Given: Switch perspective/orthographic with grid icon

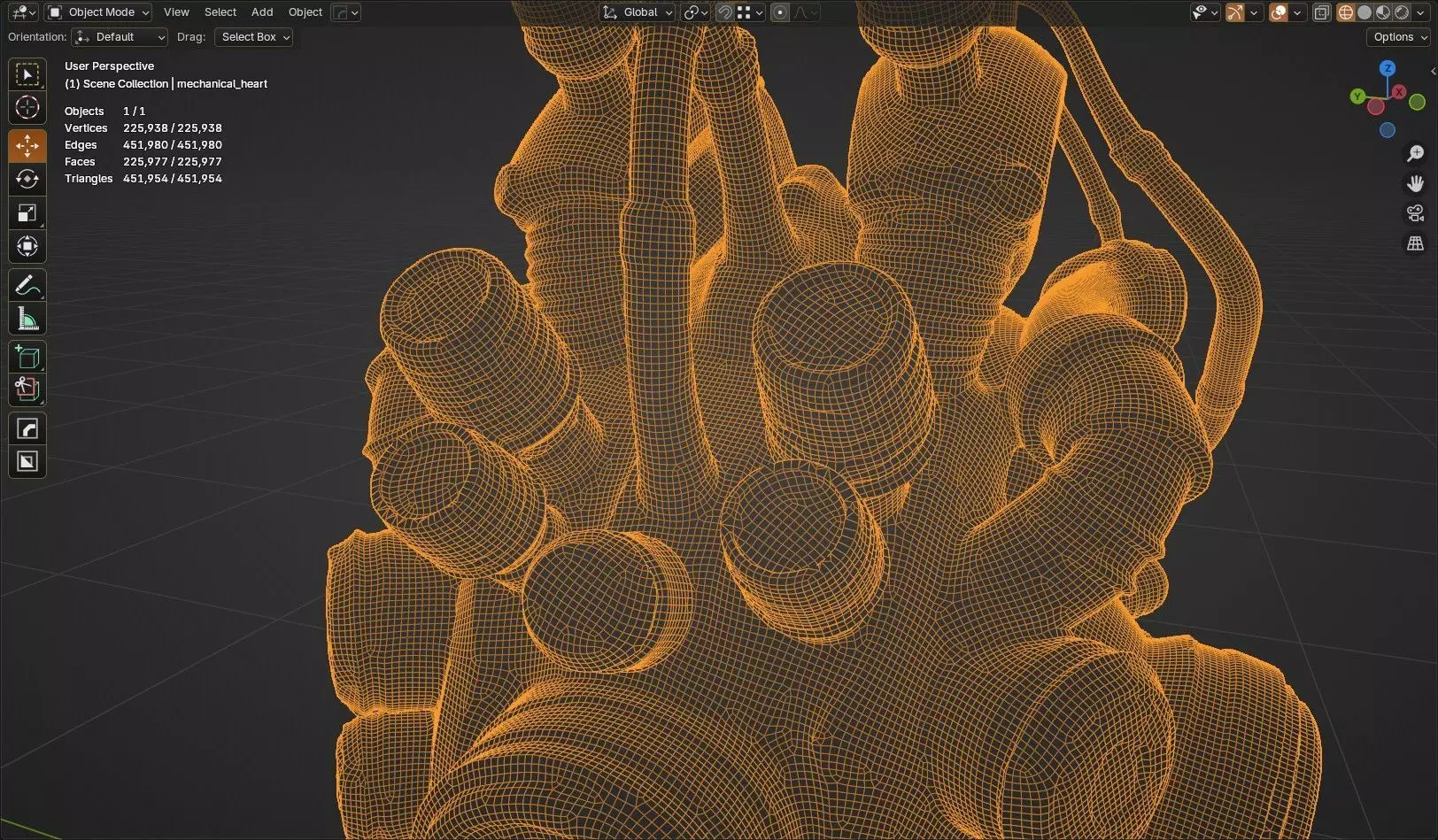Looking at the screenshot, I should 1415,243.
